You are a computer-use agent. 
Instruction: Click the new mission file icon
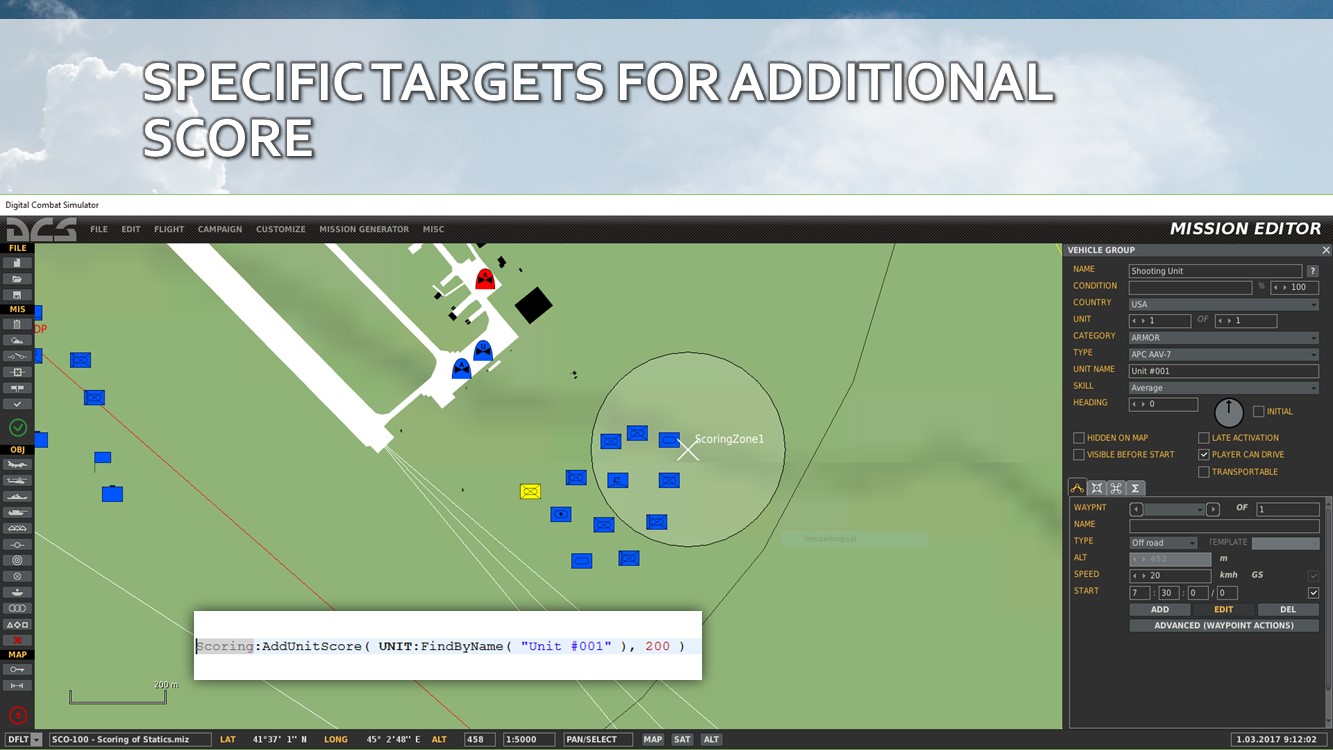point(17,263)
